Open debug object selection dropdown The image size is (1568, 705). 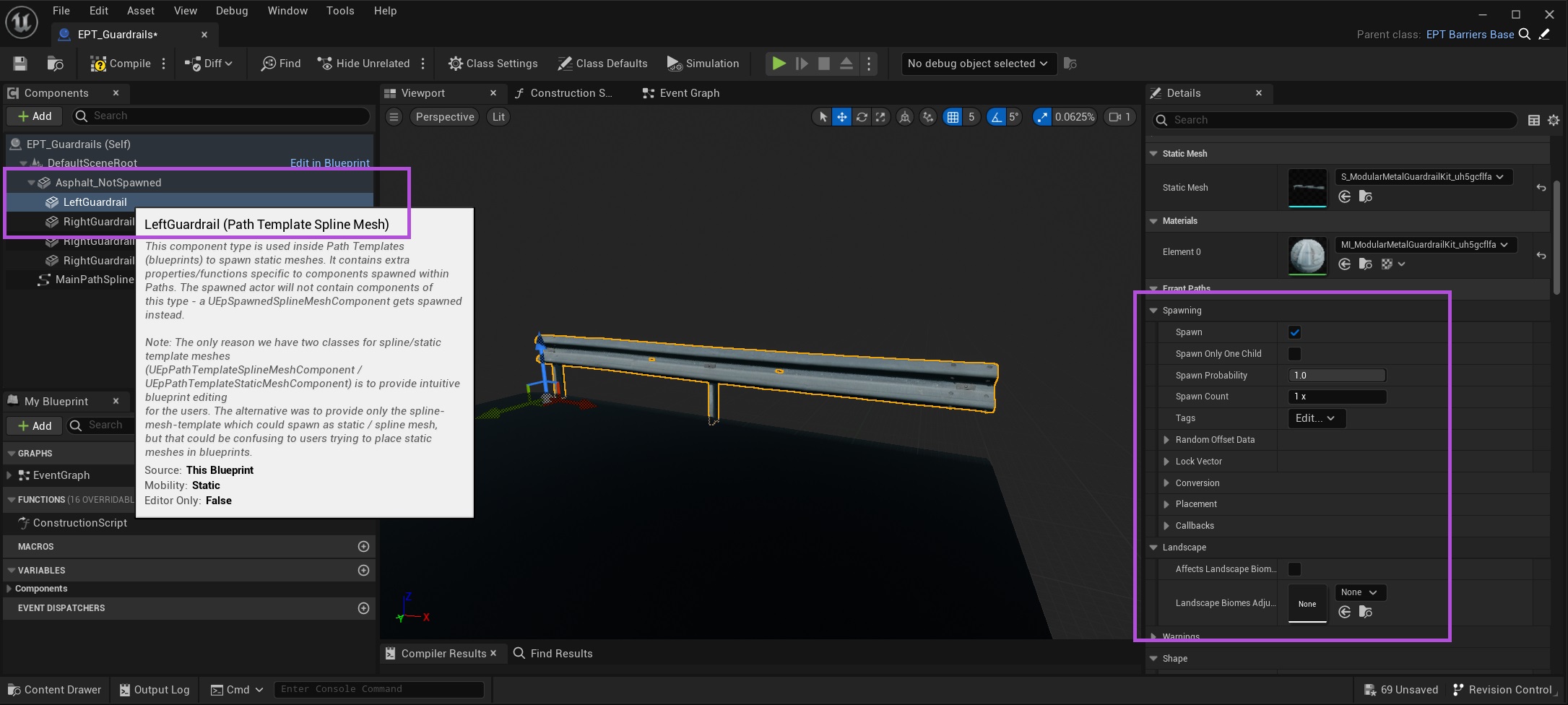pyautogui.click(x=977, y=64)
